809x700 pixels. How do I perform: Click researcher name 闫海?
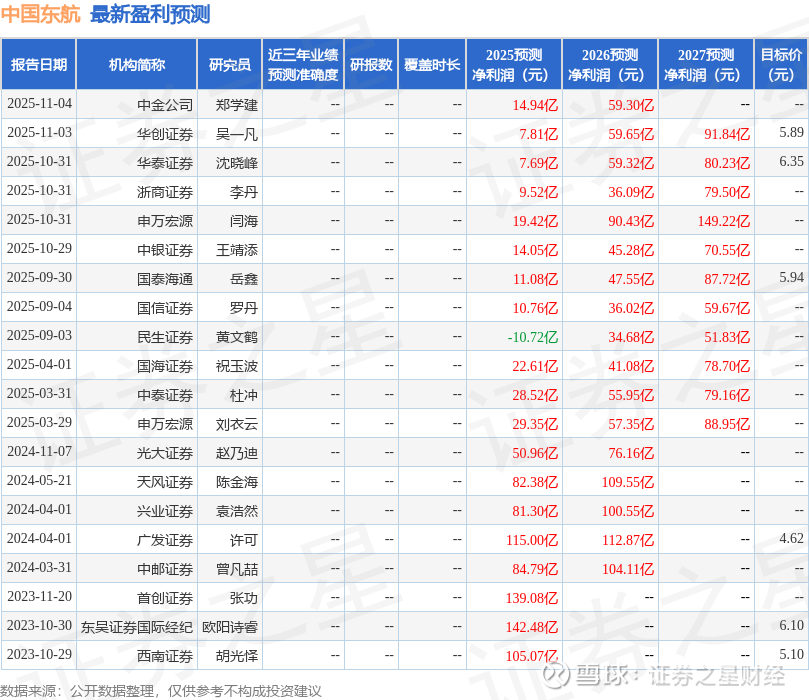click(244, 221)
